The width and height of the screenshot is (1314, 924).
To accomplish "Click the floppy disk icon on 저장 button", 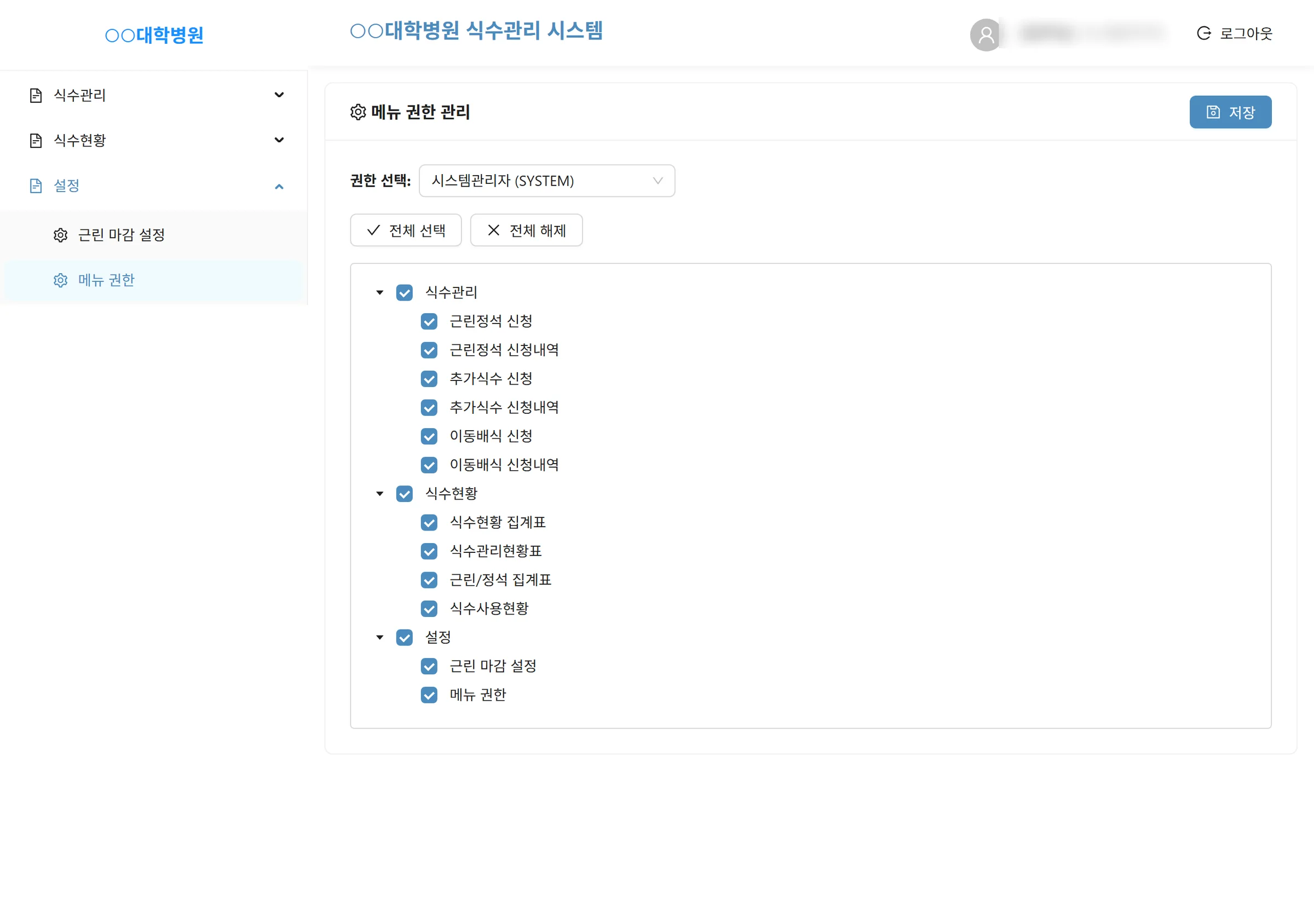I will tap(1213, 112).
